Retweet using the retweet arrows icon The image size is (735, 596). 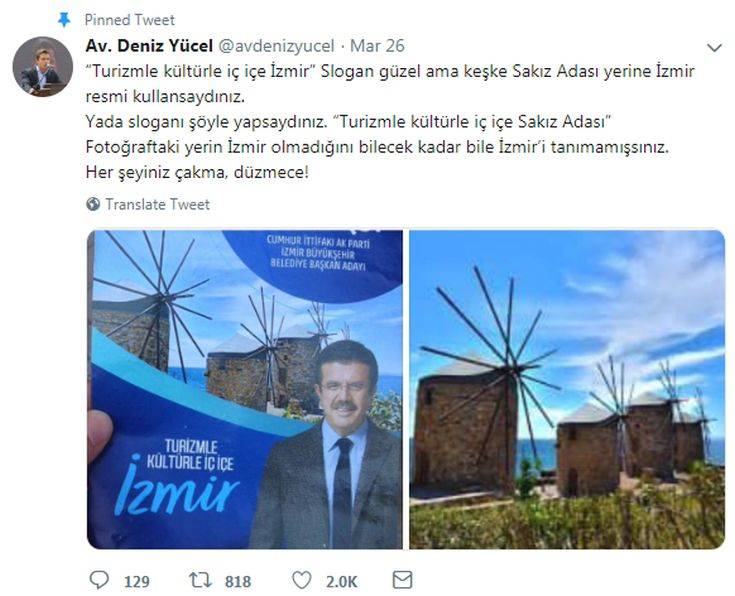point(201,580)
